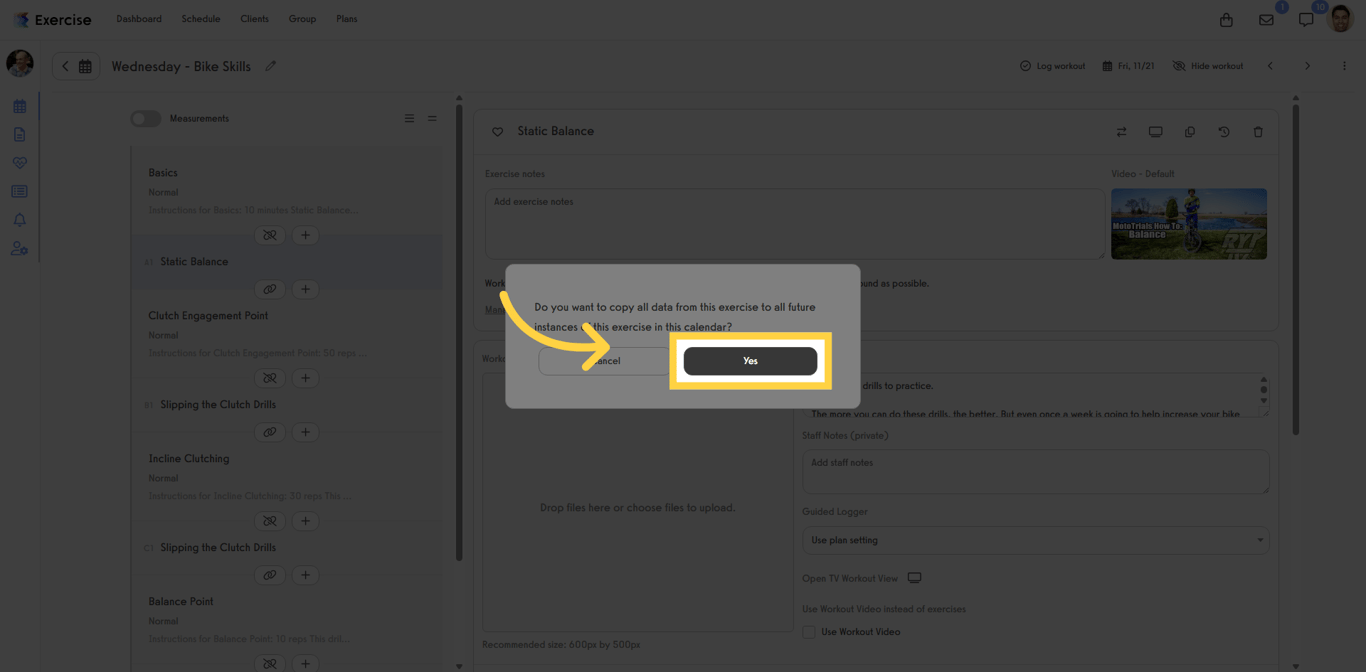Image resolution: width=1366 pixels, height=672 pixels.
Task: Open the document icon in left sidebar
Action: coord(19,134)
